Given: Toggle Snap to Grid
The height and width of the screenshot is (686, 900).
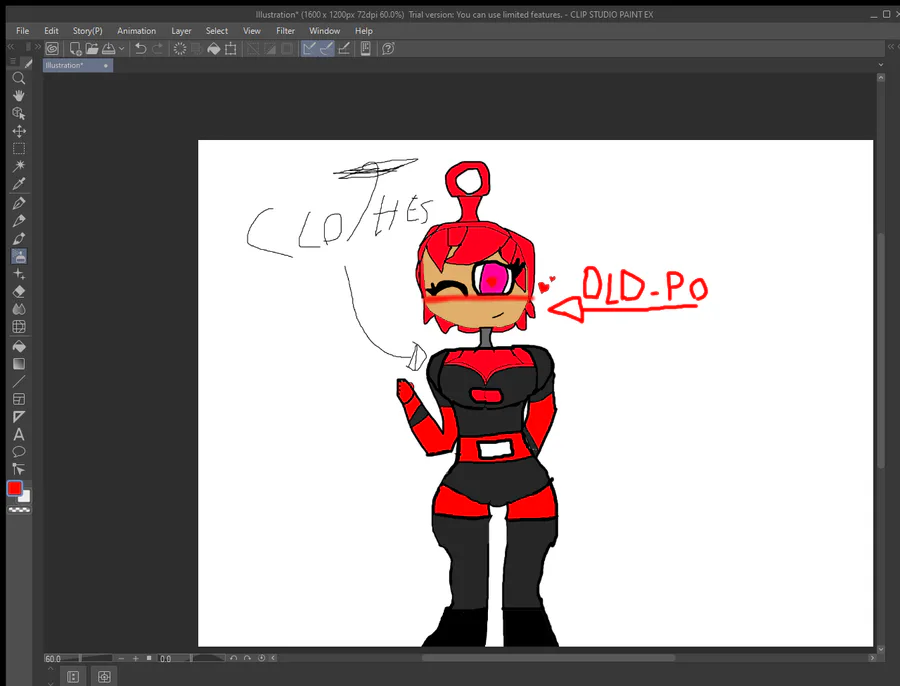Looking at the screenshot, I should (344, 49).
